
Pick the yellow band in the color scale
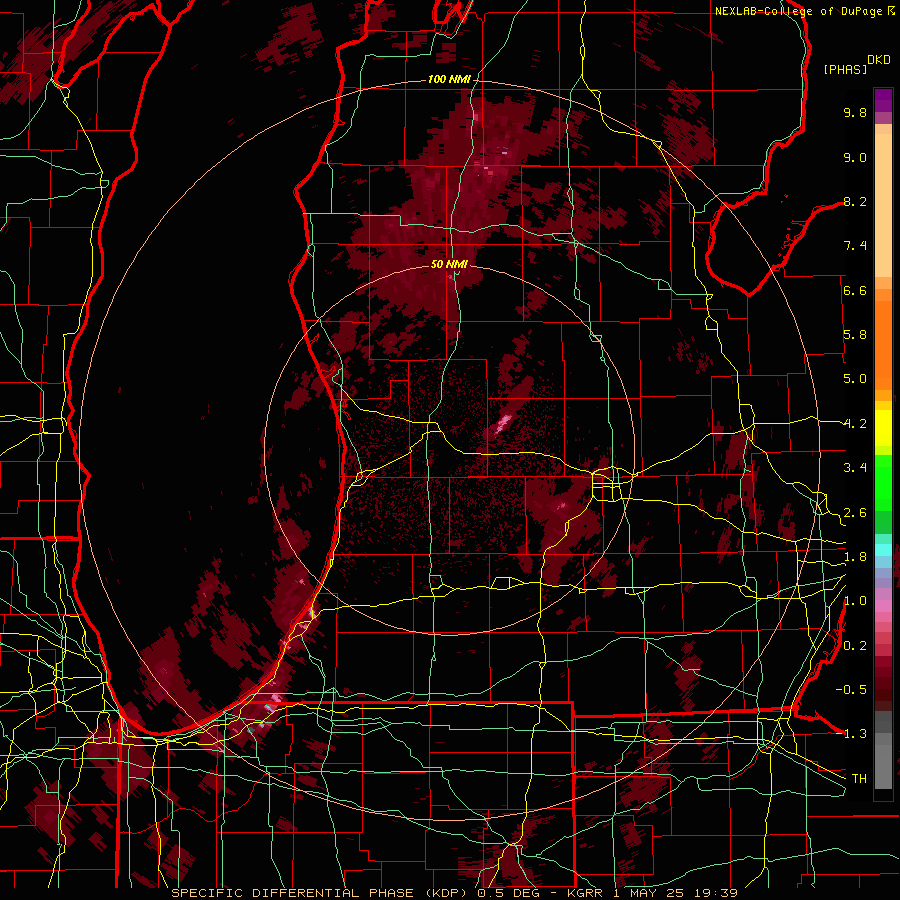(x=883, y=428)
